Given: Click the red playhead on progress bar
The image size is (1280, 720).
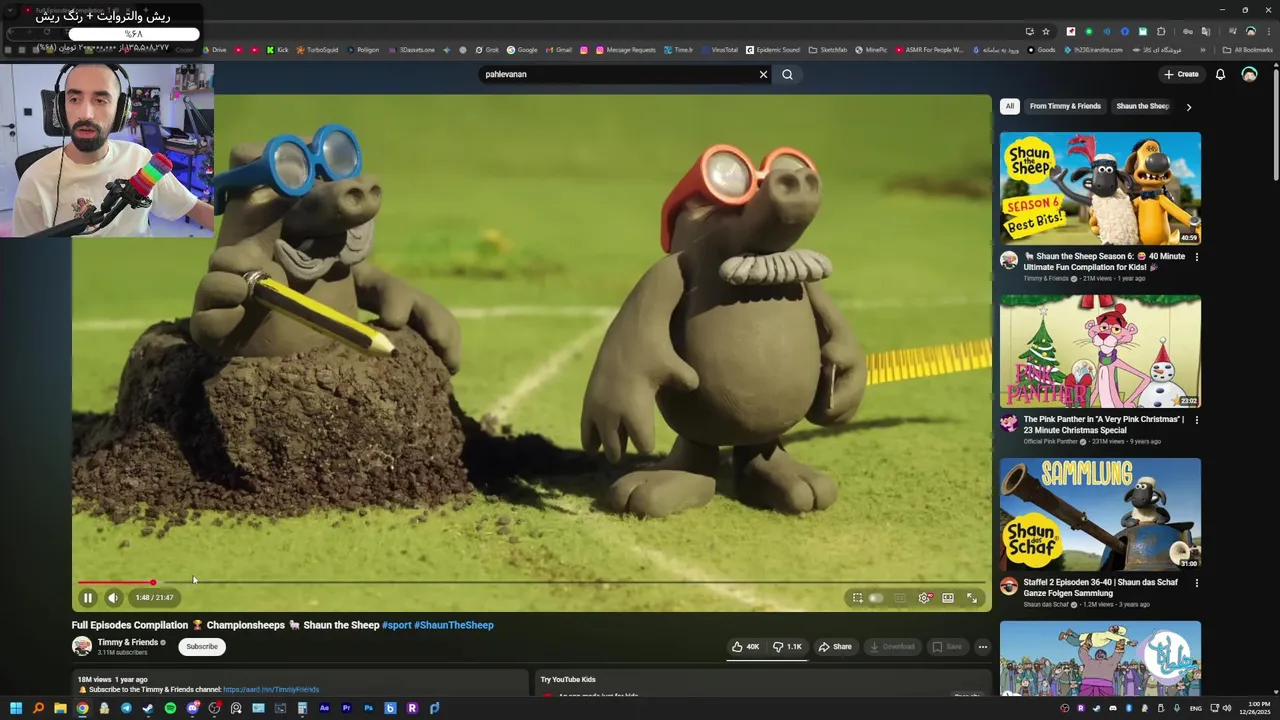Looking at the screenshot, I should tap(153, 582).
